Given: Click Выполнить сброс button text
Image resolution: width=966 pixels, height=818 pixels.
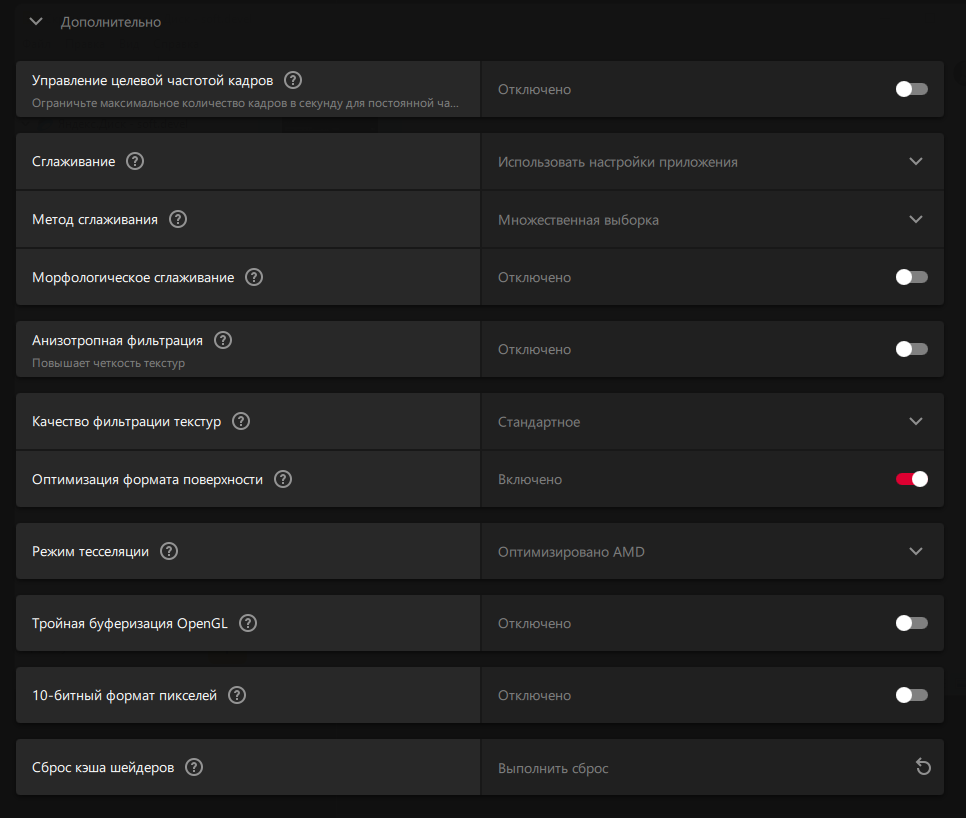Looking at the screenshot, I should [553, 768].
